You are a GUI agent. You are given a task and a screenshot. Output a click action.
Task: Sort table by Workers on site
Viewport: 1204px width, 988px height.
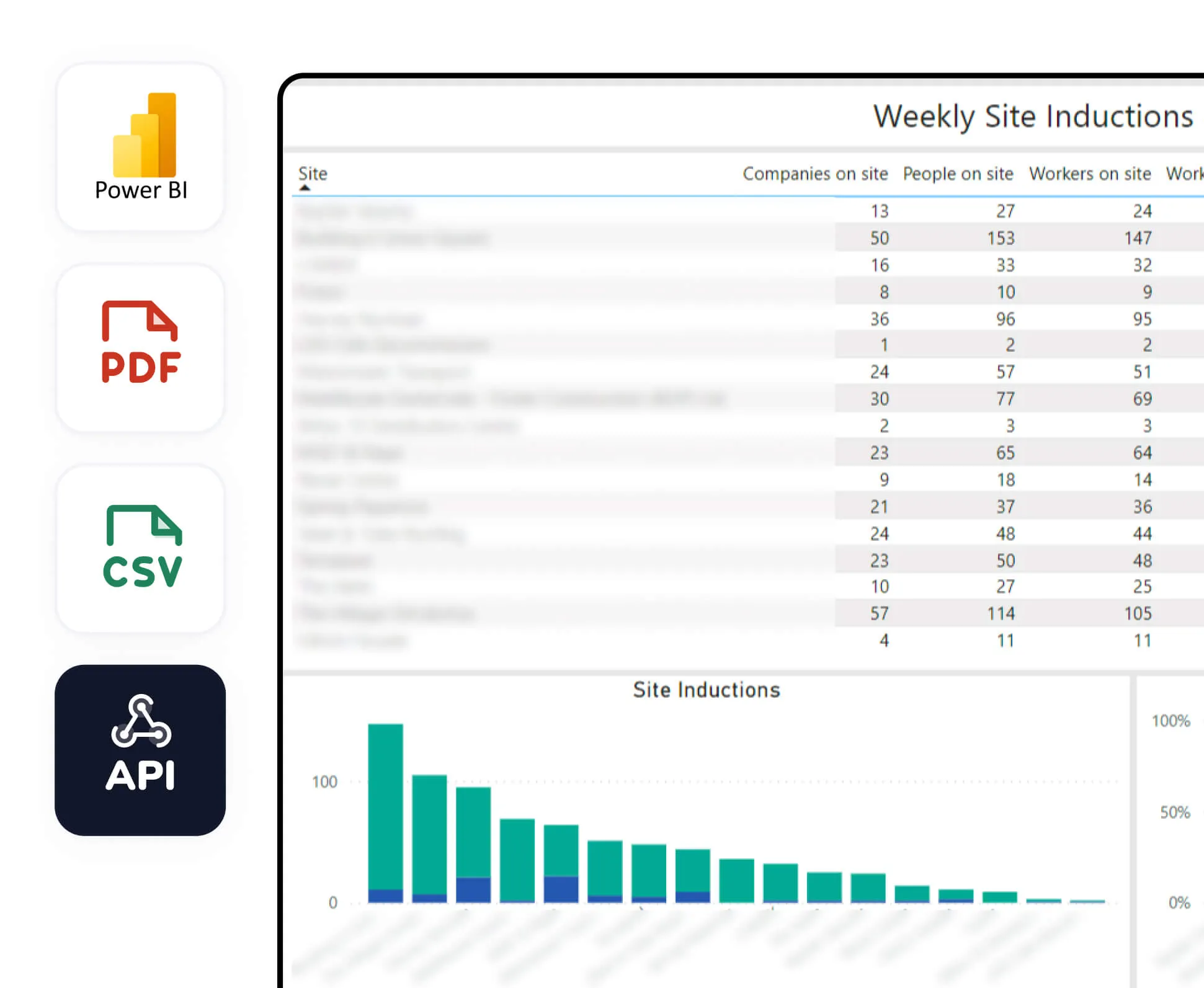point(1090,174)
